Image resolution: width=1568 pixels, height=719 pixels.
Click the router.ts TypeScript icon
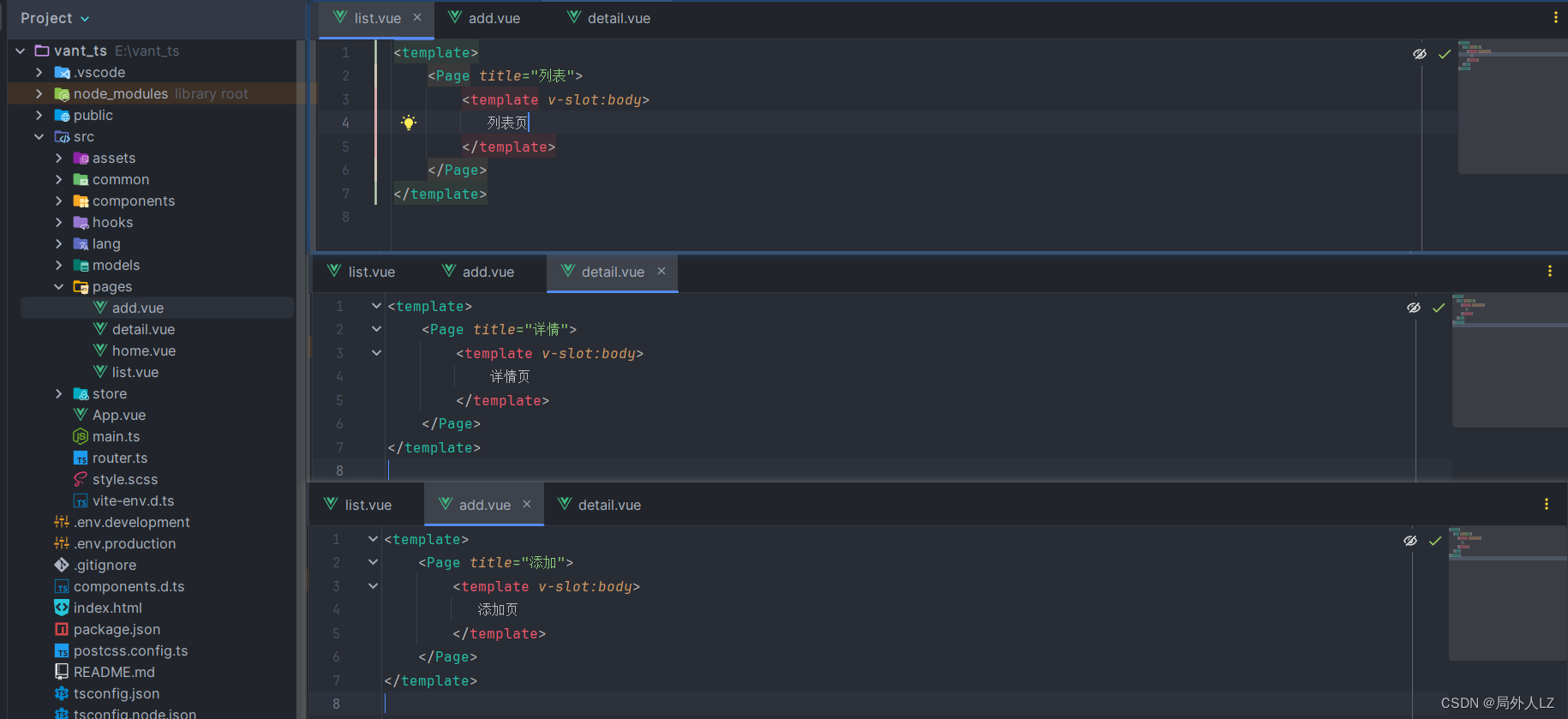pyautogui.click(x=81, y=458)
